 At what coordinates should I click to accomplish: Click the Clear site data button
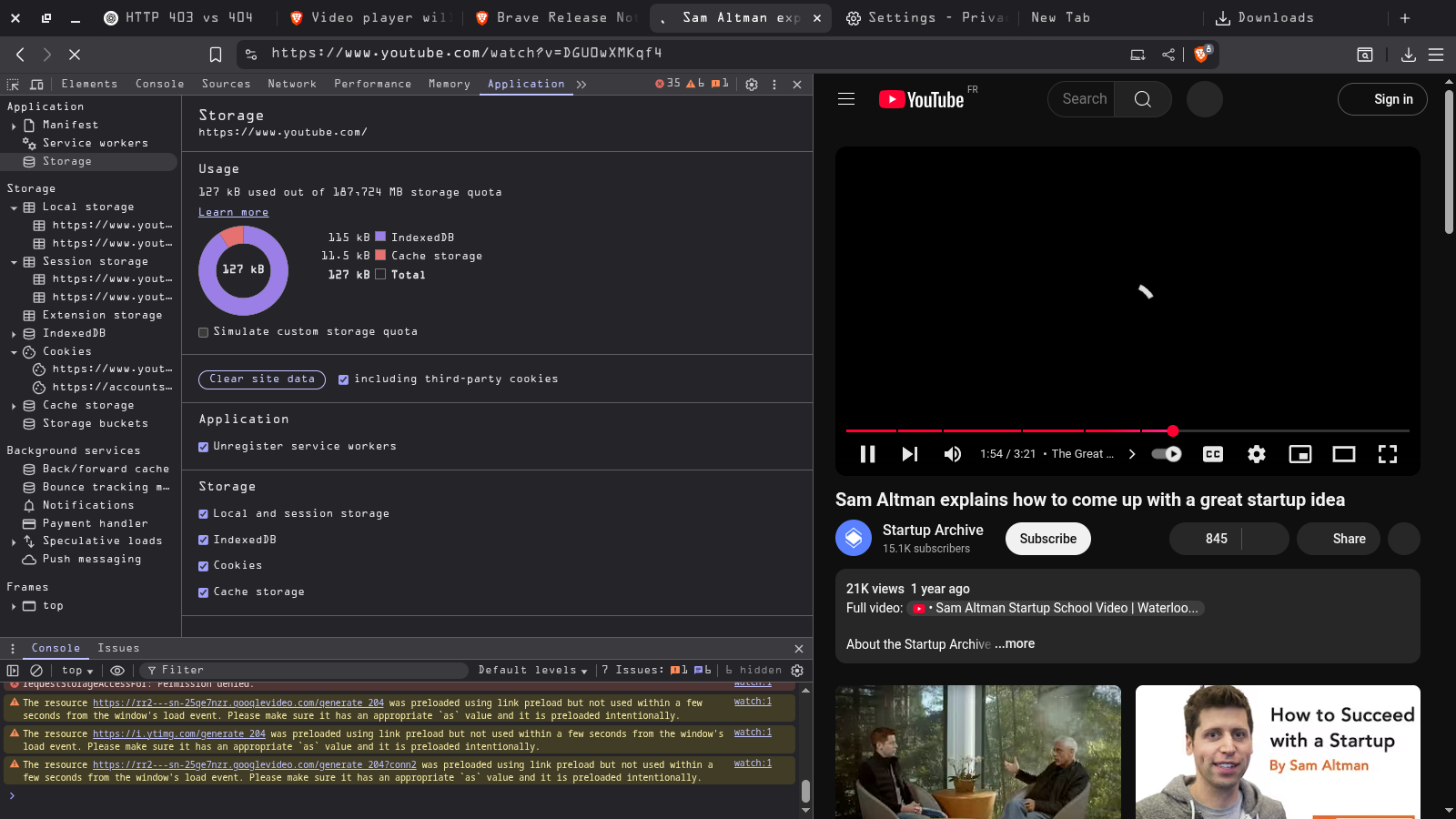point(262,379)
